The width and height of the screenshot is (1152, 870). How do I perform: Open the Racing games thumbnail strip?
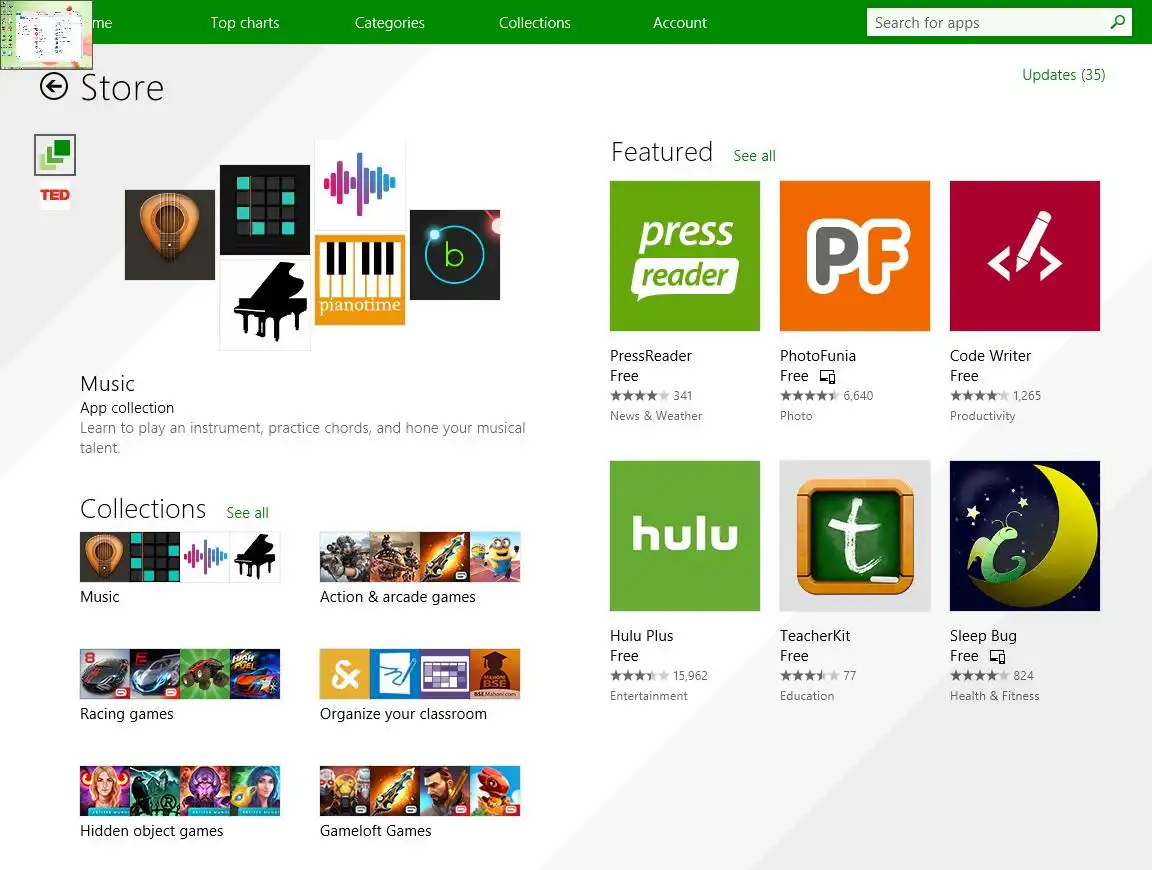coord(180,674)
